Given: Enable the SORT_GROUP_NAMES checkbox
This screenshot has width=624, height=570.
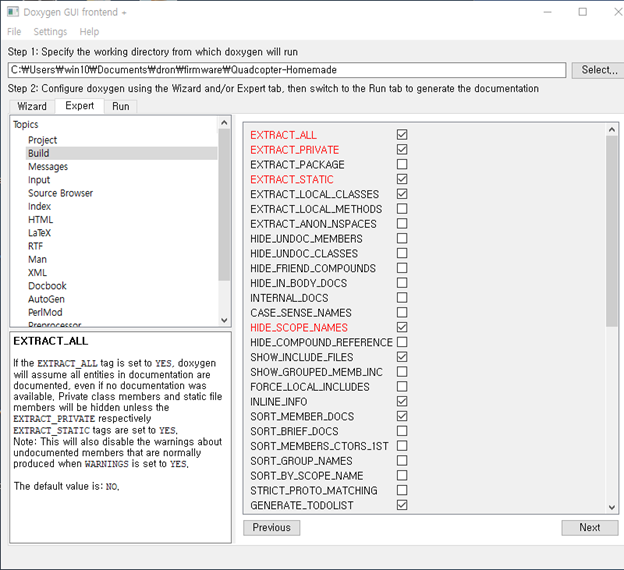Looking at the screenshot, I should [402, 460].
